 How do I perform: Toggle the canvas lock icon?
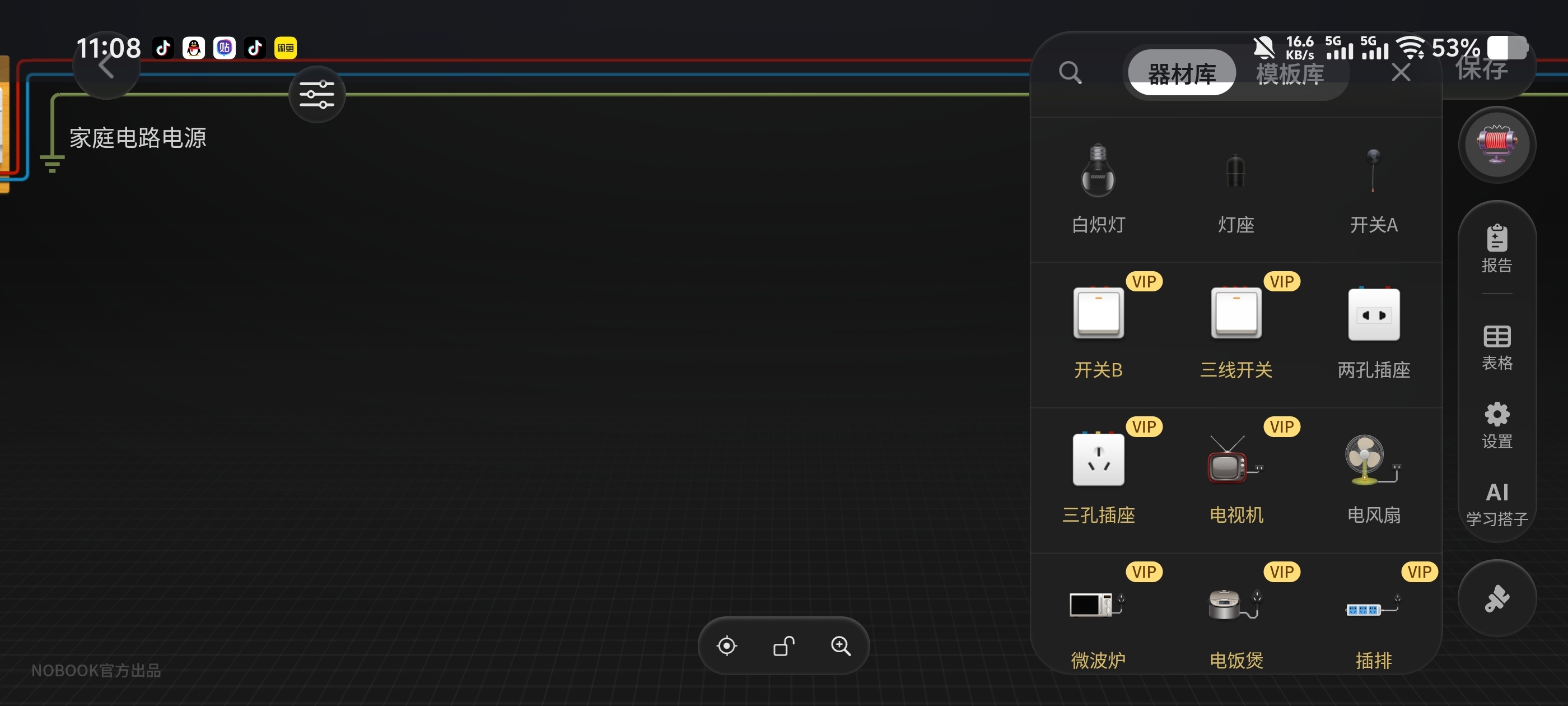pyautogui.click(x=783, y=645)
